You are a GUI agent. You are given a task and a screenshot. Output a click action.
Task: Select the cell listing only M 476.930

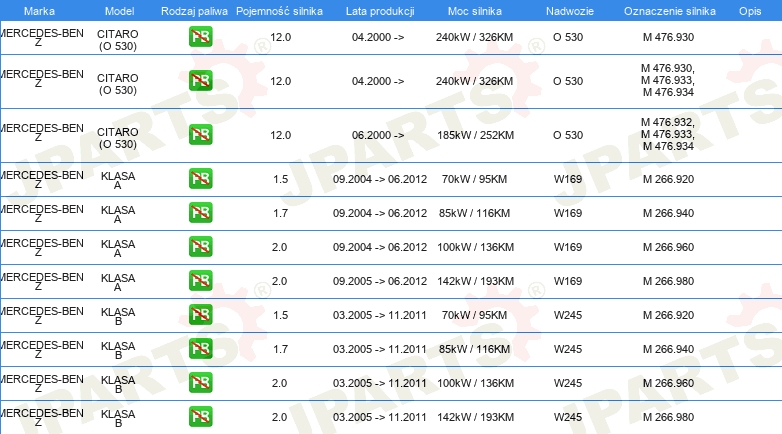(x=668, y=37)
